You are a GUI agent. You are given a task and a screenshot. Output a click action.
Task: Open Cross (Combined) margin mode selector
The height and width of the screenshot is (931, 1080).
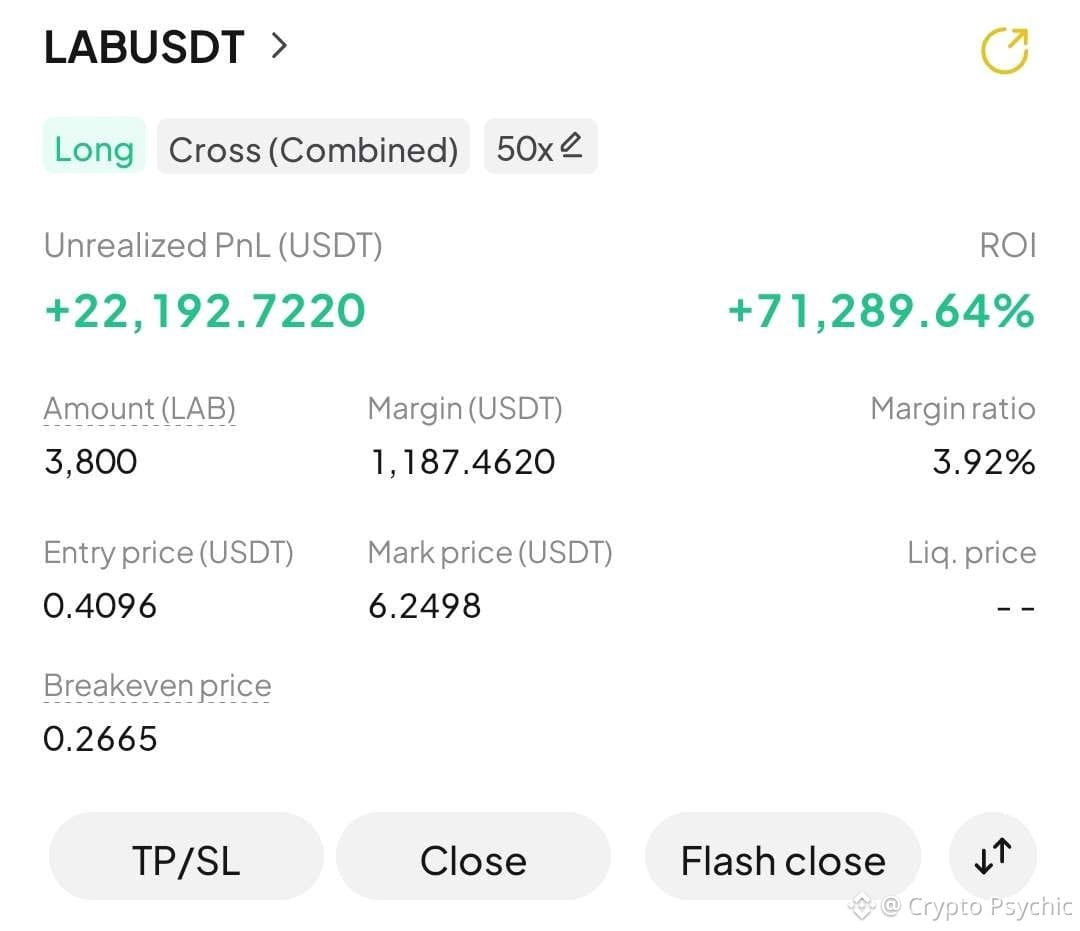313,146
